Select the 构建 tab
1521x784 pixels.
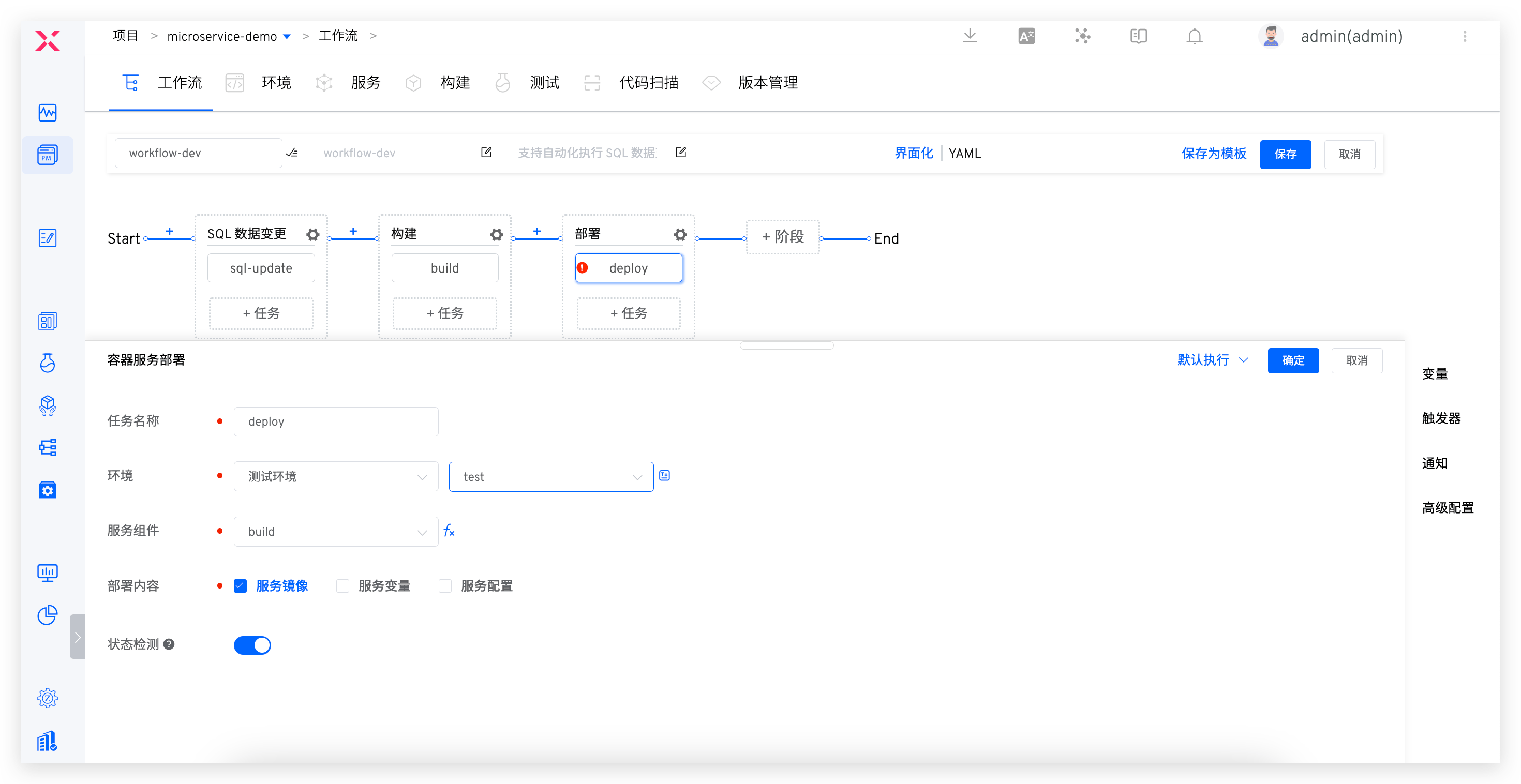pyautogui.click(x=438, y=82)
